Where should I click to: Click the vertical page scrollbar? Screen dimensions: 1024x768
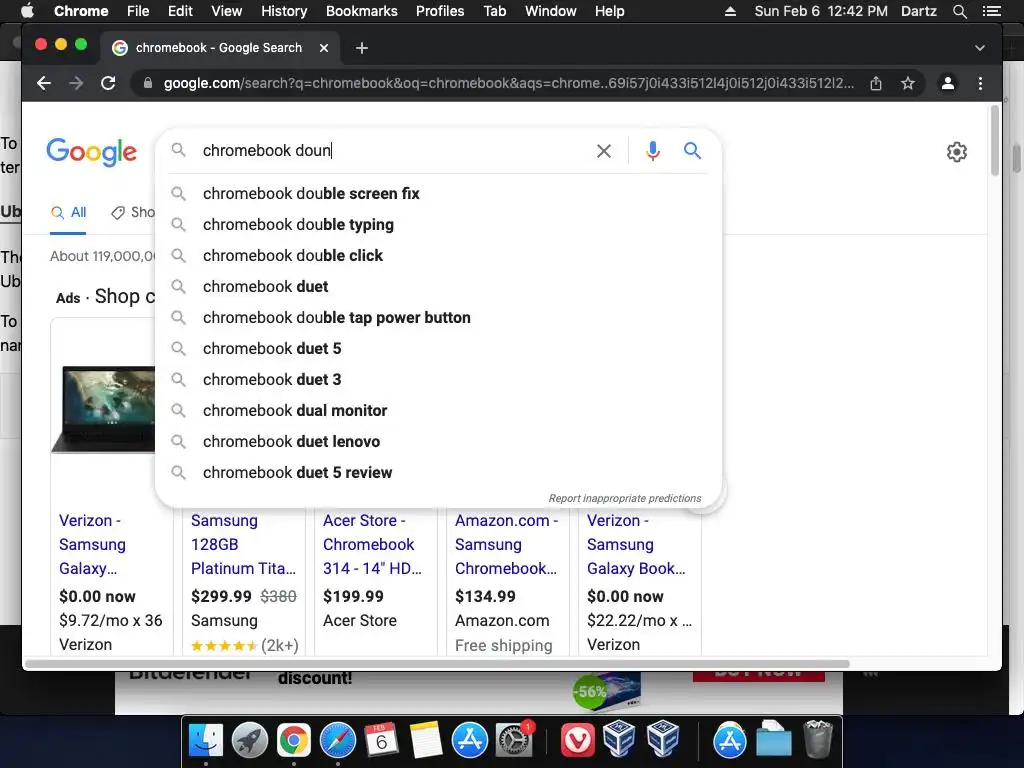click(x=995, y=140)
